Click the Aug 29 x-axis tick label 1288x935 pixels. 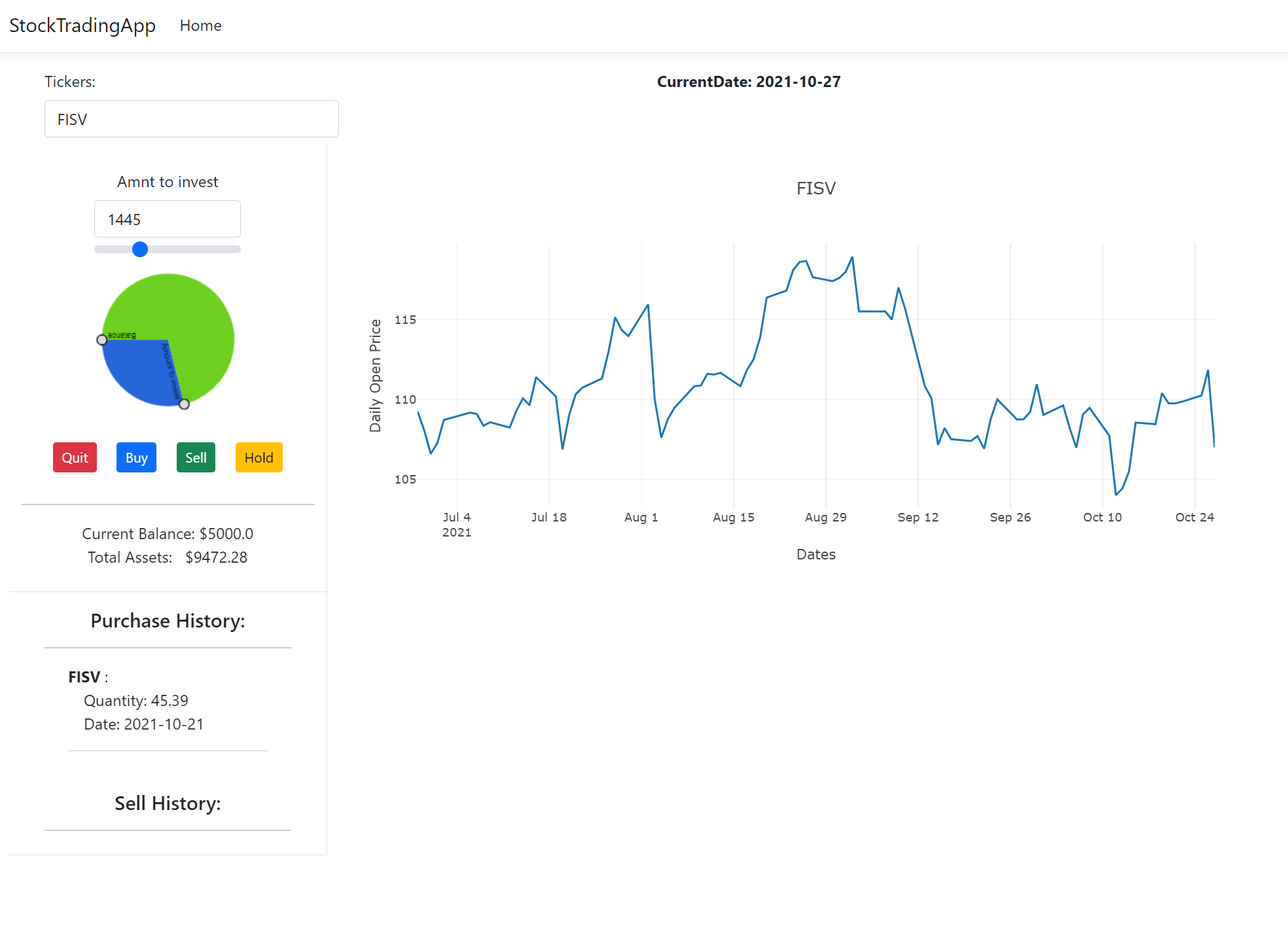click(826, 518)
